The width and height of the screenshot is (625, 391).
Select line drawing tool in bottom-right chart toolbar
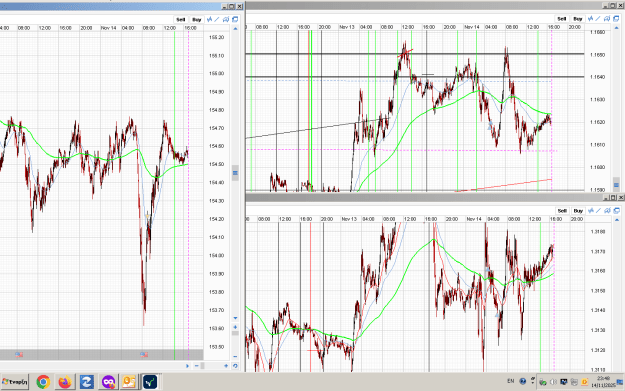pos(599,210)
